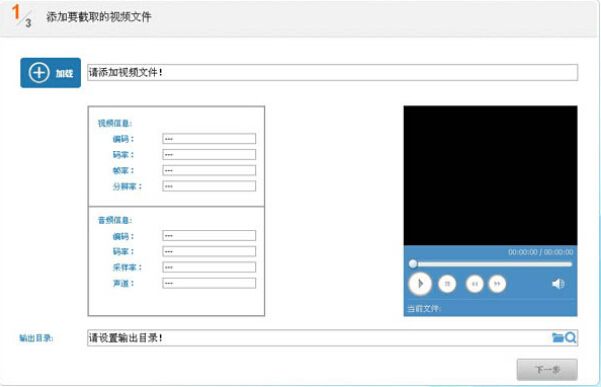The height and width of the screenshot is (387, 601).
Task: Click the 声道 value field
Action: click(x=209, y=283)
